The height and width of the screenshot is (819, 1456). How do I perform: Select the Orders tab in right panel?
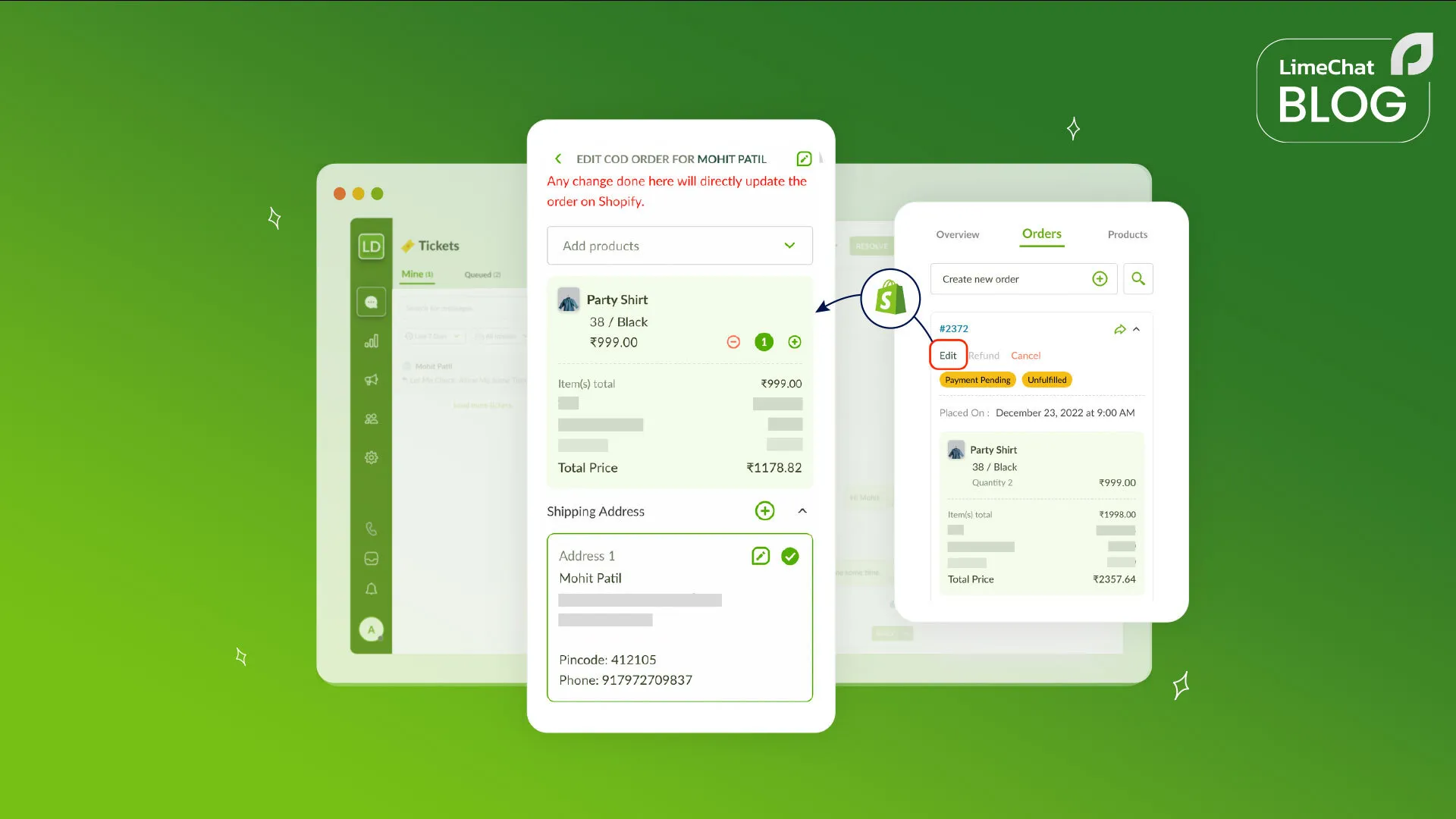point(1041,234)
